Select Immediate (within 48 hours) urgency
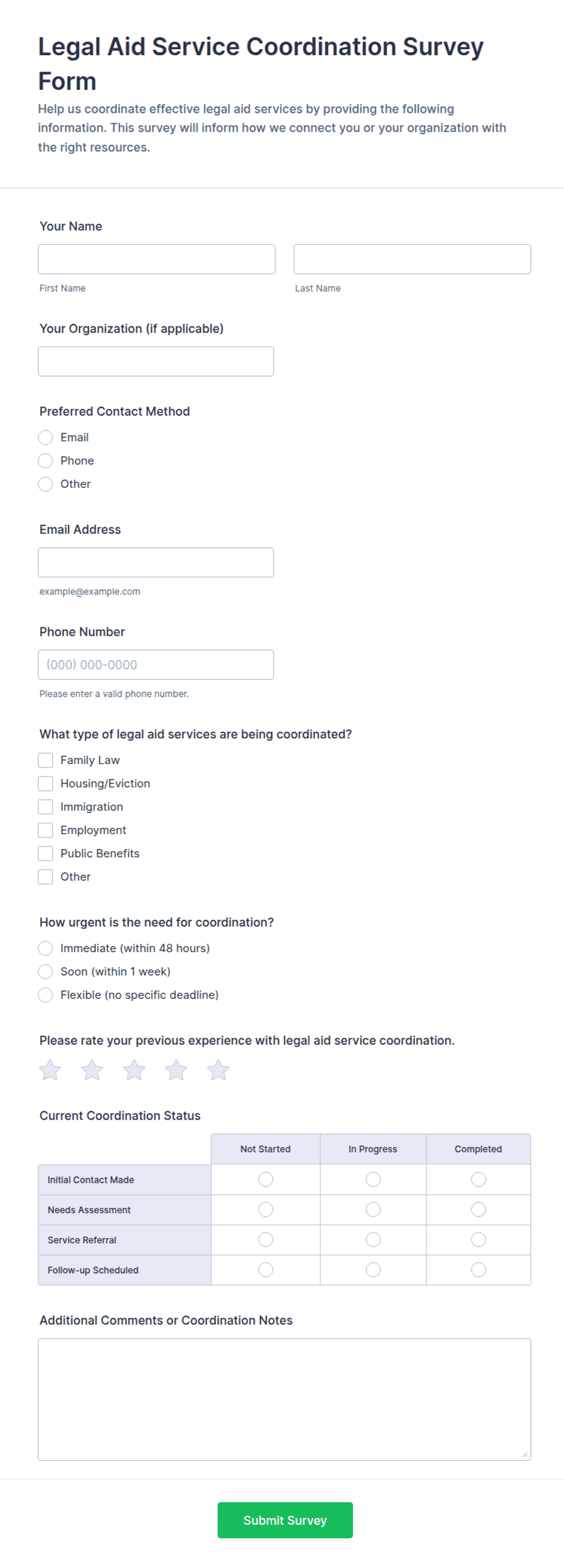This screenshot has height=1568, width=564. (45, 948)
